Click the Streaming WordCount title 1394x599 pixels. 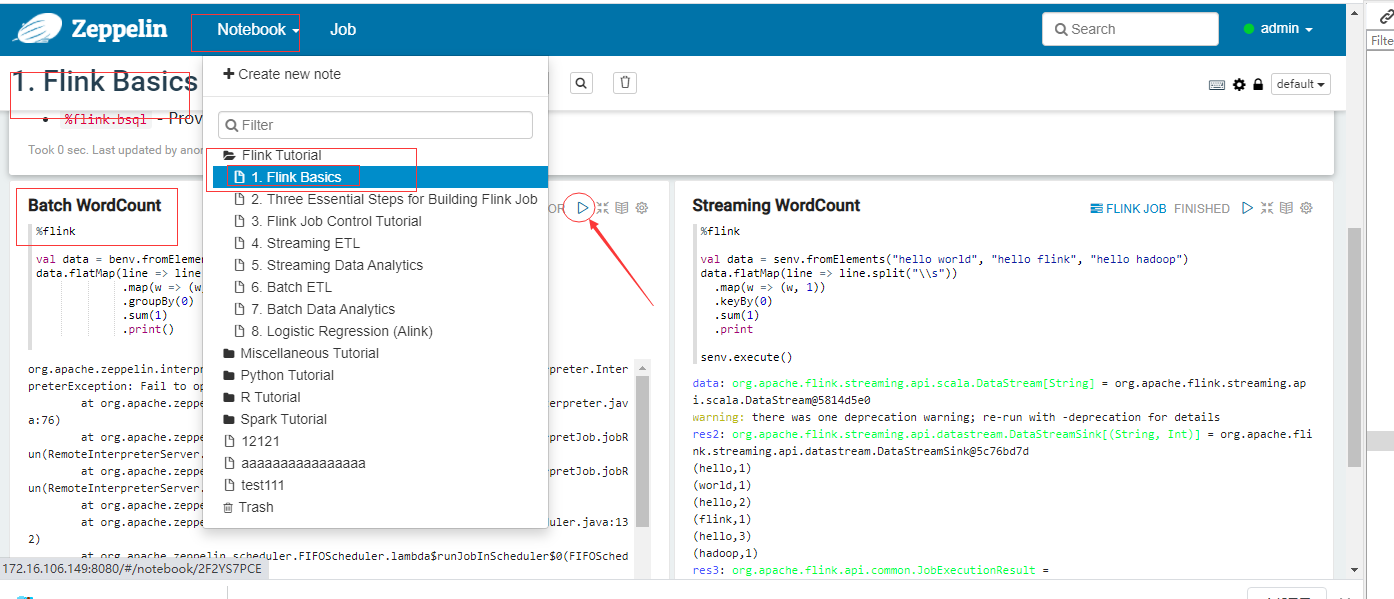tap(776, 205)
